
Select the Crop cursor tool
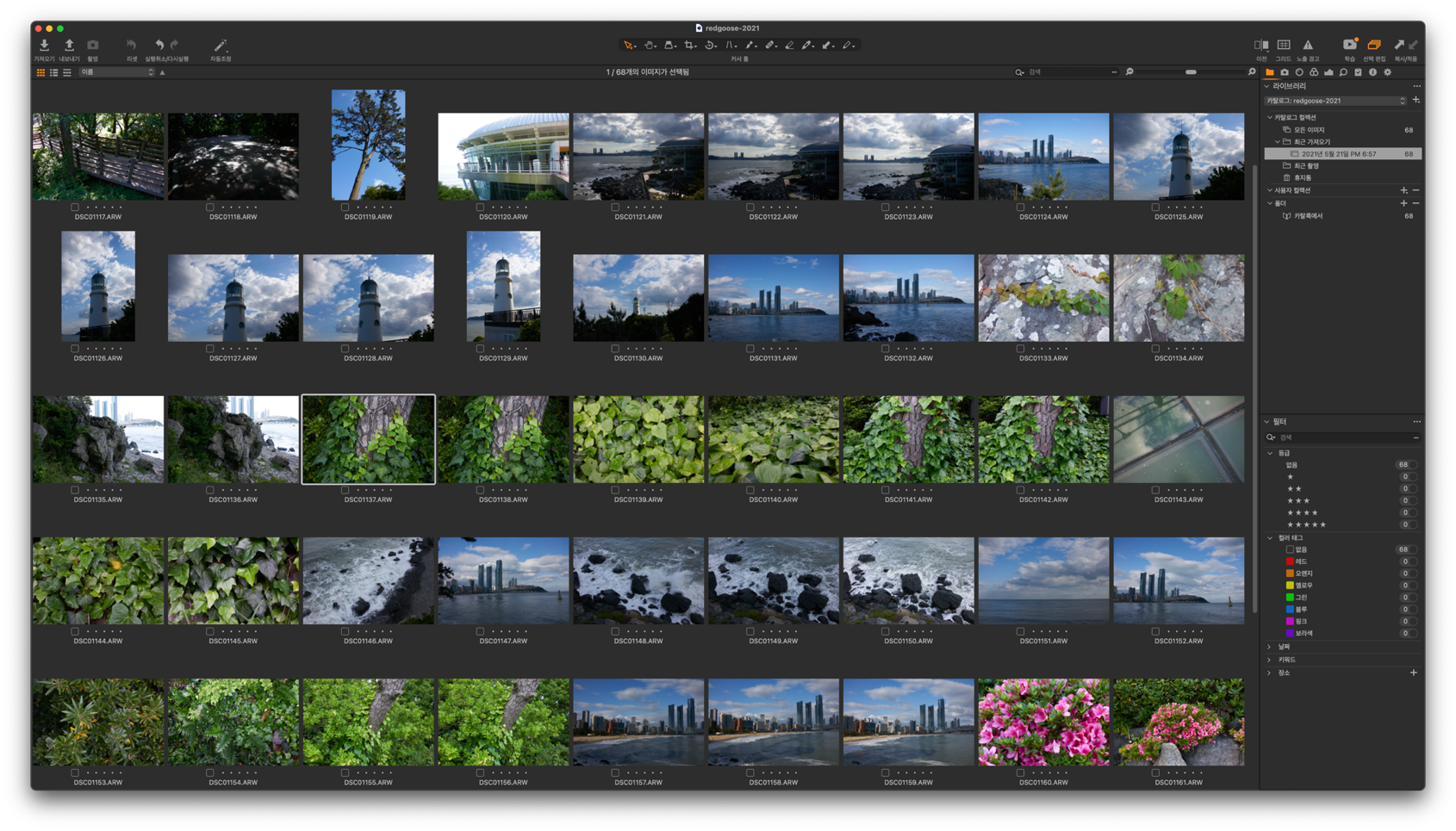[x=690, y=45]
